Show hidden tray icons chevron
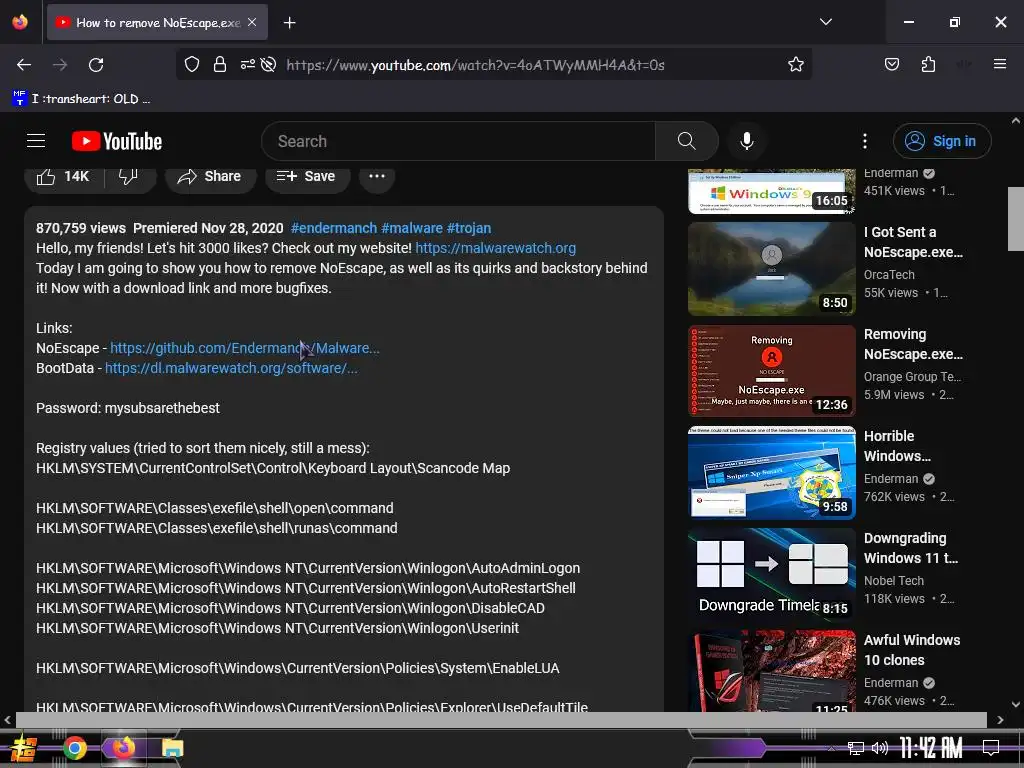The height and width of the screenshot is (768, 1024). pyautogui.click(x=831, y=748)
